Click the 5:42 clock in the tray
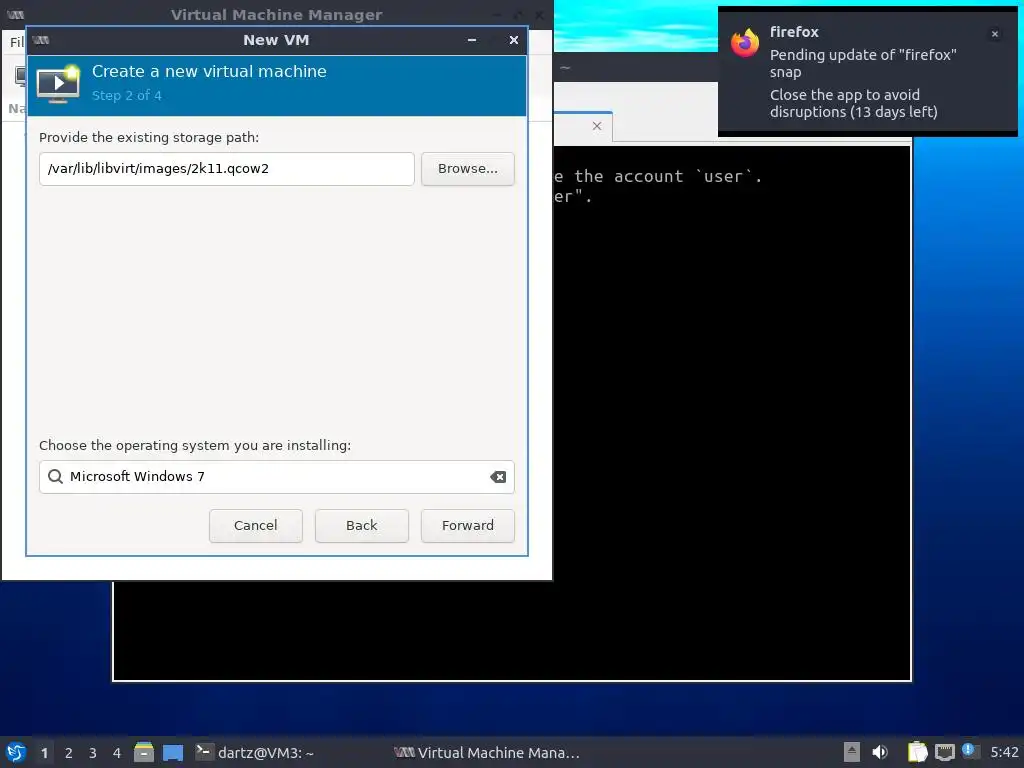Image resolution: width=1024 pixels, height=768 pixels. pyautogui.click(x=1004, y=752)
